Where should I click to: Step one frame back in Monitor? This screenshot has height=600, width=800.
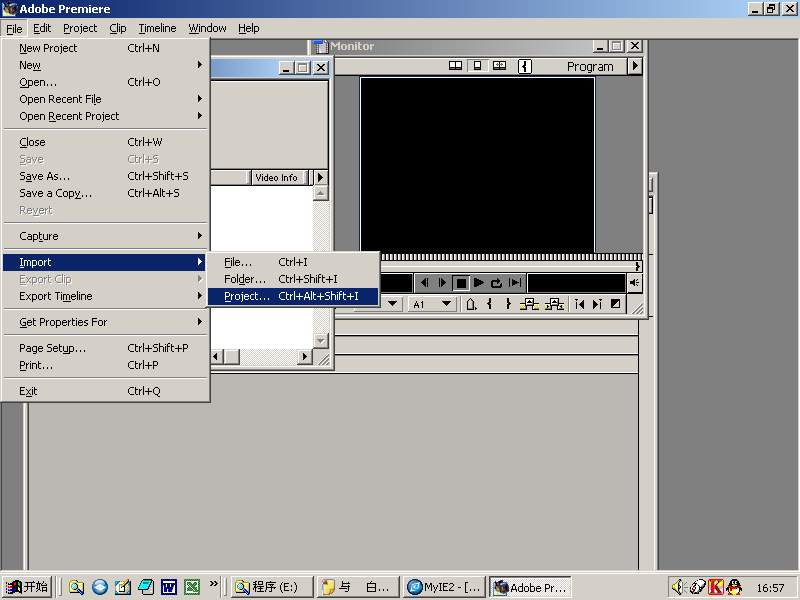pyautogui.click(x=424, y=283)
